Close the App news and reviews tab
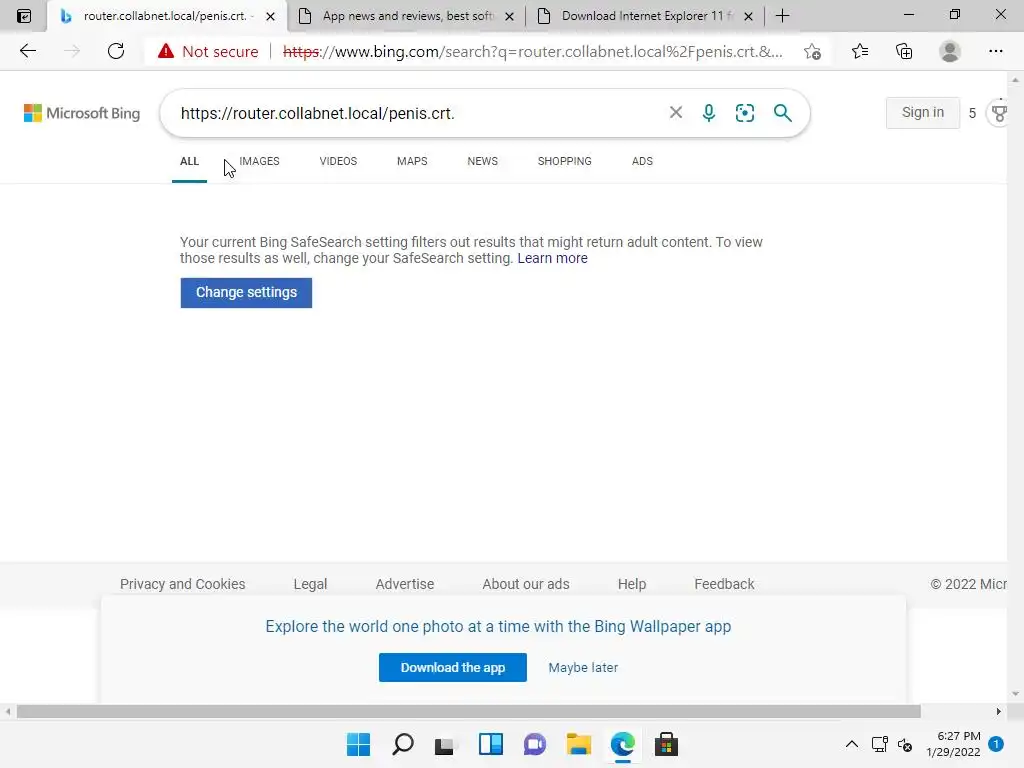Viewport: 1024px width, 768px height. click(509, 16)
